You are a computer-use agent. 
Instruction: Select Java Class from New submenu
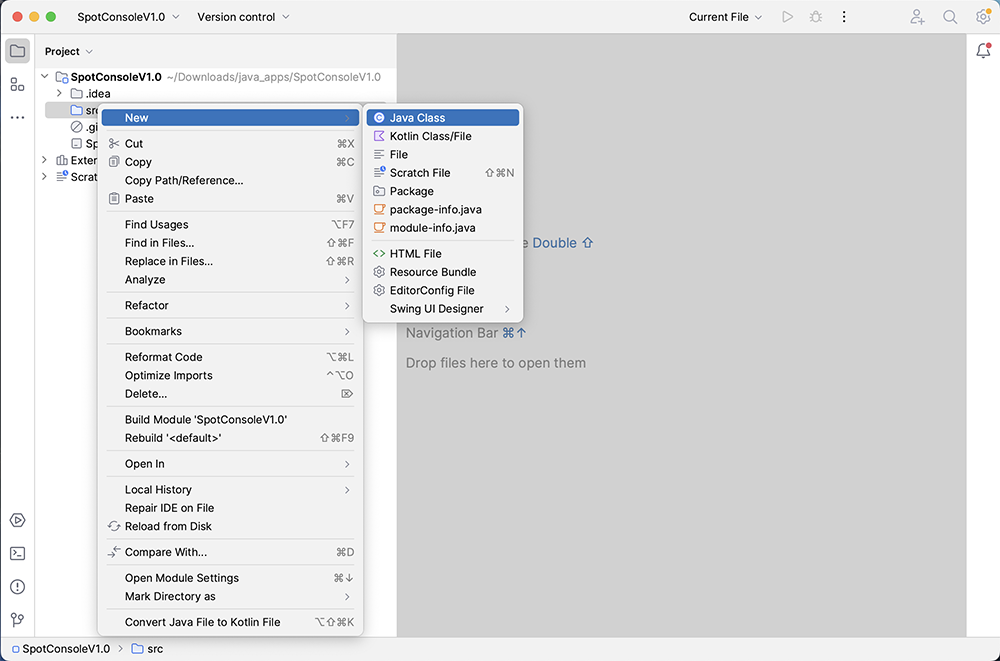(x=417, y=118)
